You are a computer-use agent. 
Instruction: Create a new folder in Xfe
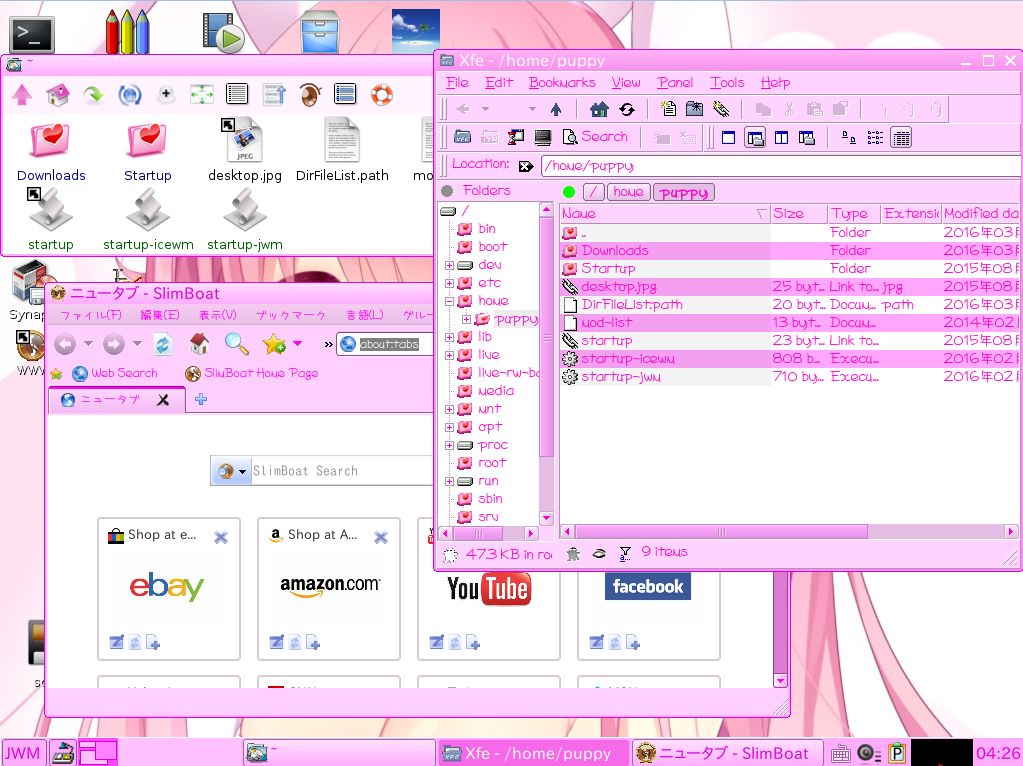pos(694,109)
